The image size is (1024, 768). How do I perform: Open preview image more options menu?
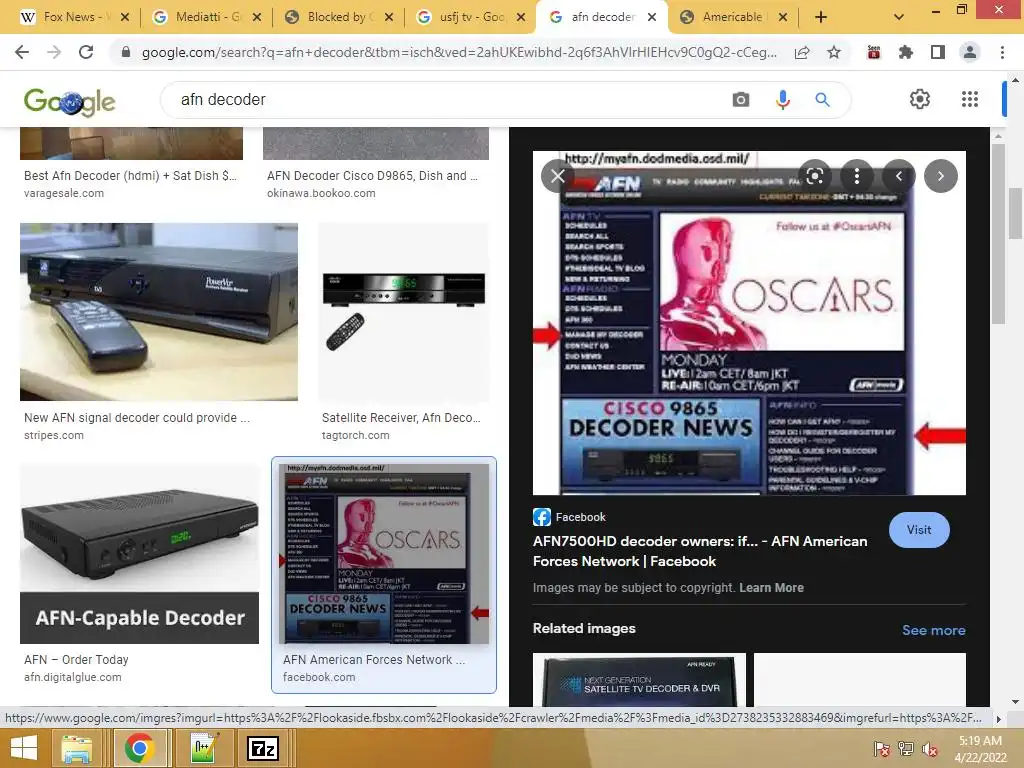[857, 176]
